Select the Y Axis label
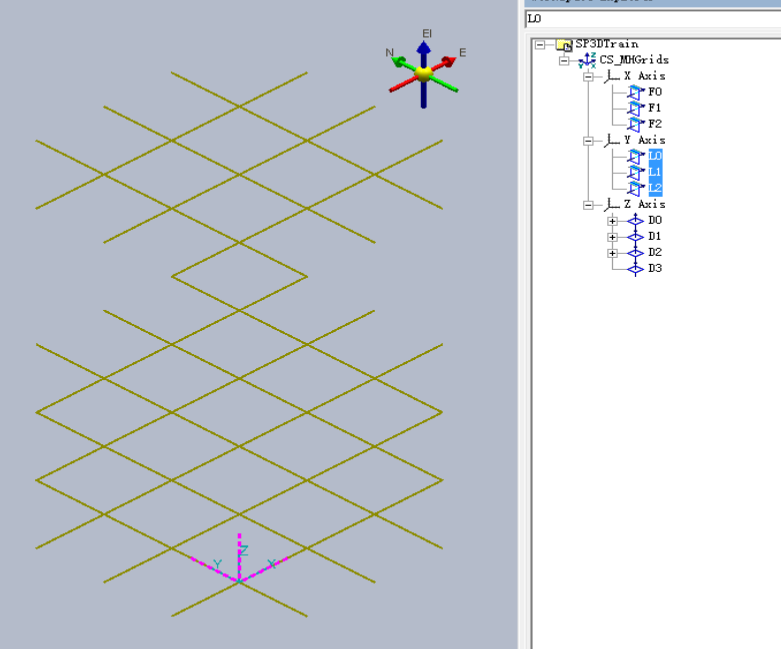This screenshot has width=781, height=649. 645,140
